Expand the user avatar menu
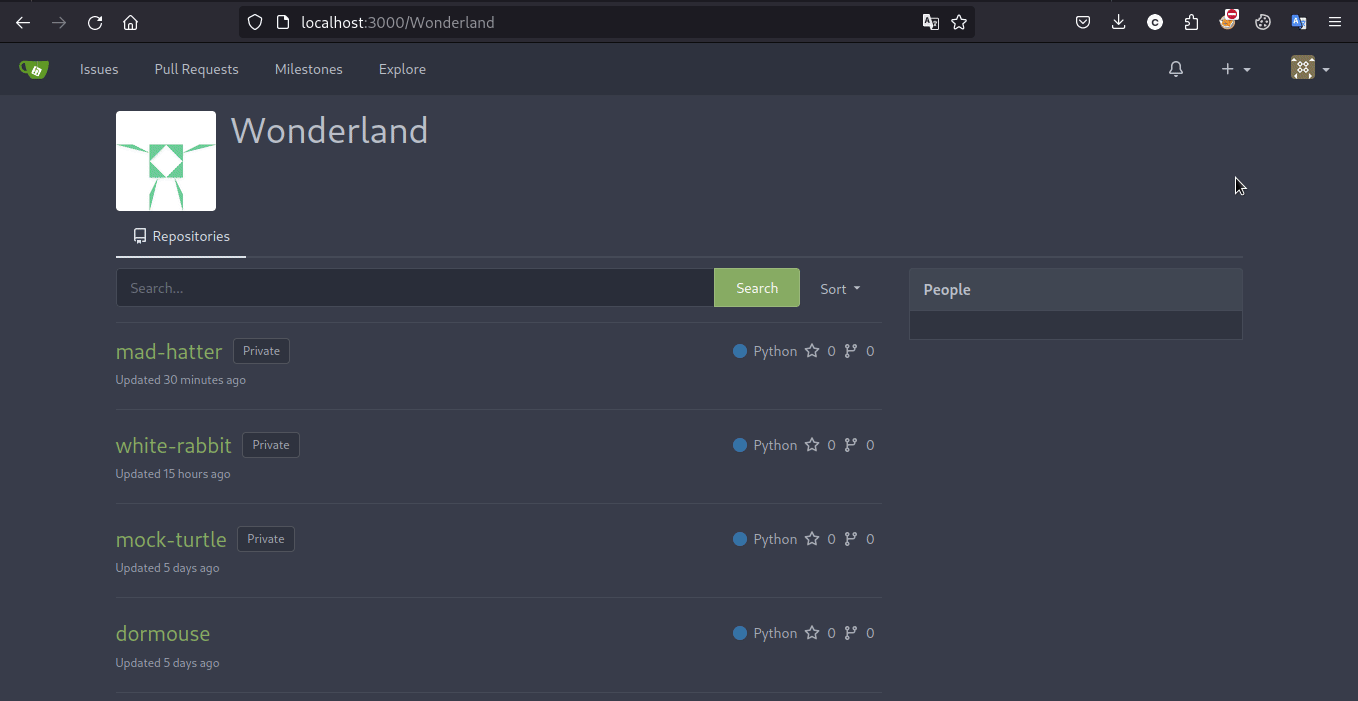 1309,69
